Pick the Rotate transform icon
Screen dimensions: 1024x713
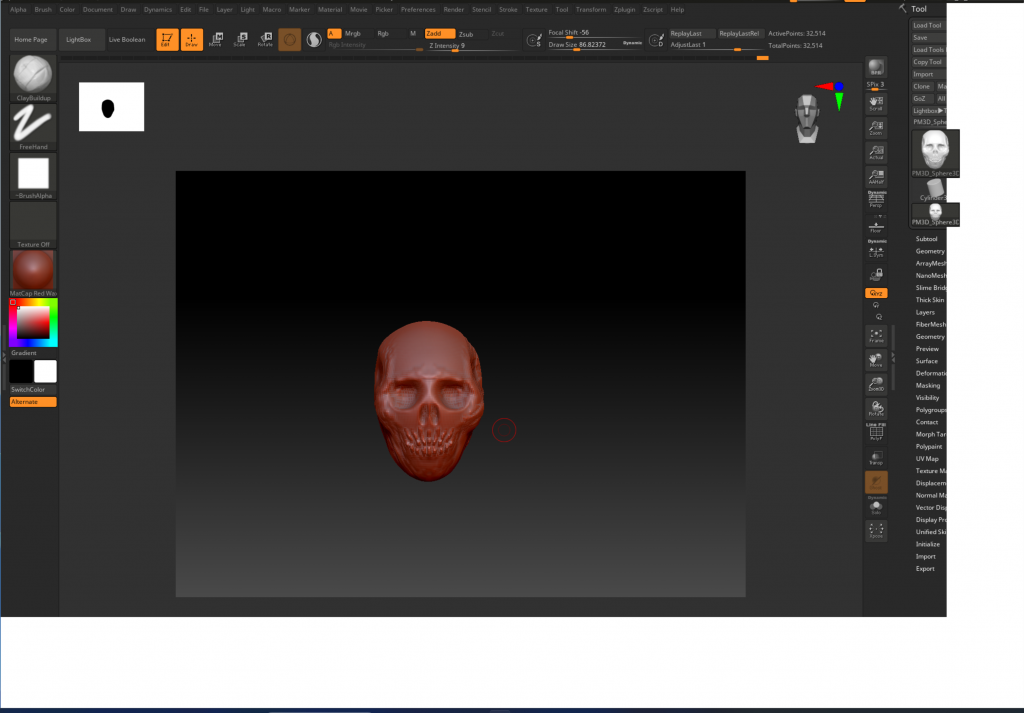(265, 40)
